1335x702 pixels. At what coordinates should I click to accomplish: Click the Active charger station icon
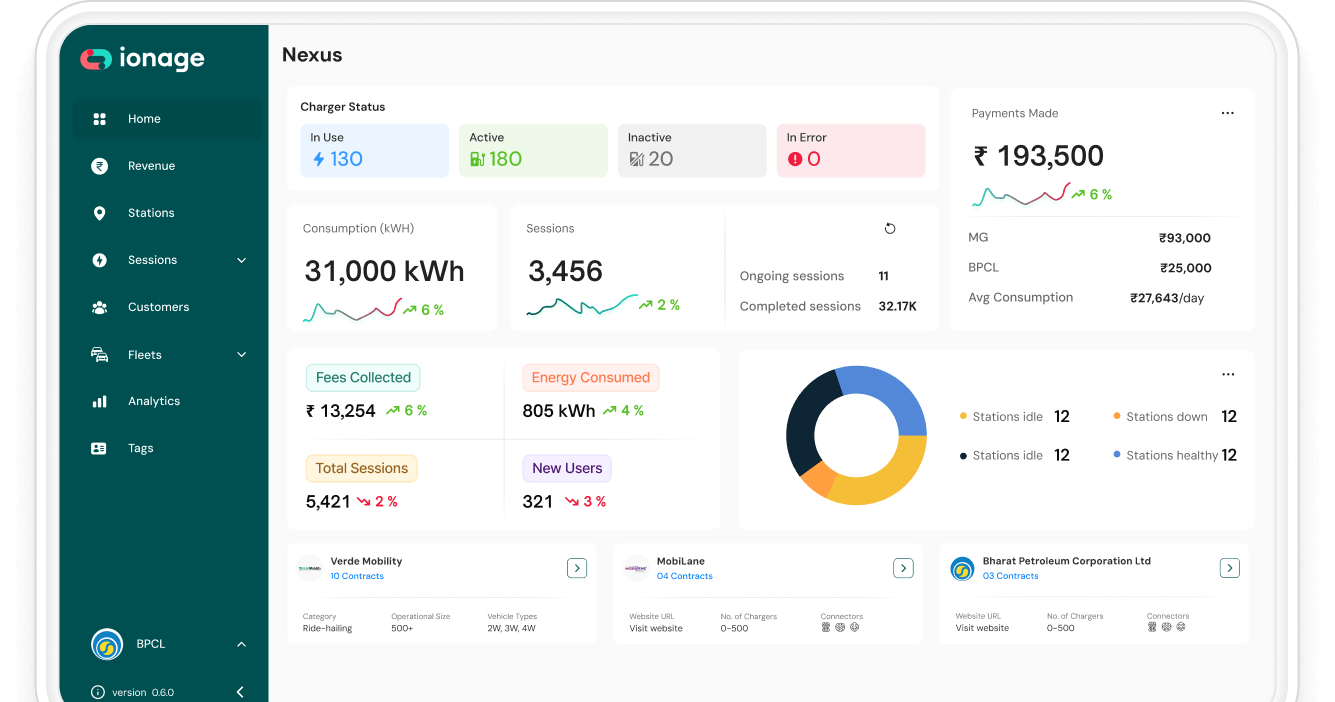click(x=477, y=159)
